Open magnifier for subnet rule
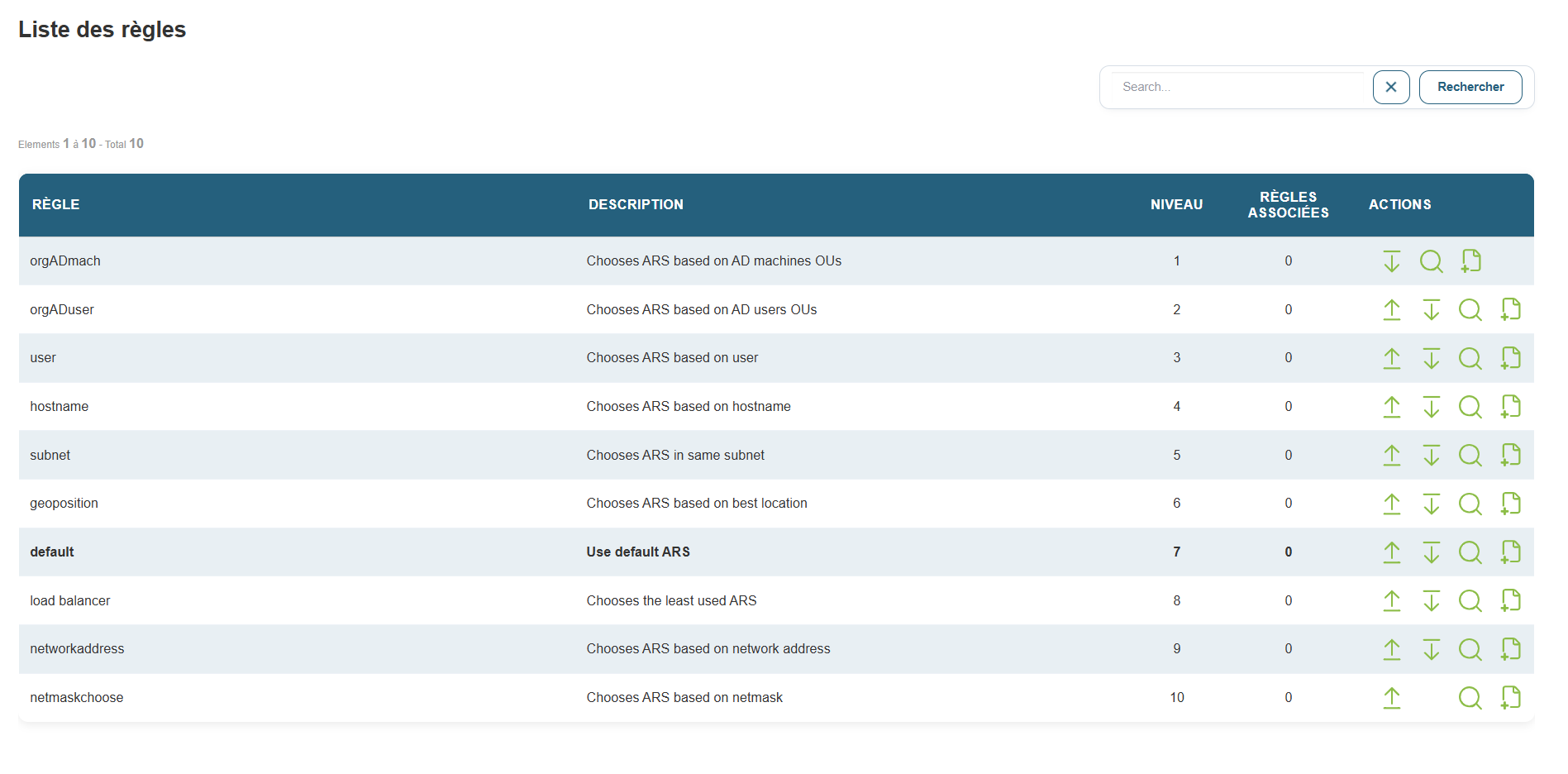Image resolution: width=1568 pixels, height=774 pixels. coord(1470,456)
